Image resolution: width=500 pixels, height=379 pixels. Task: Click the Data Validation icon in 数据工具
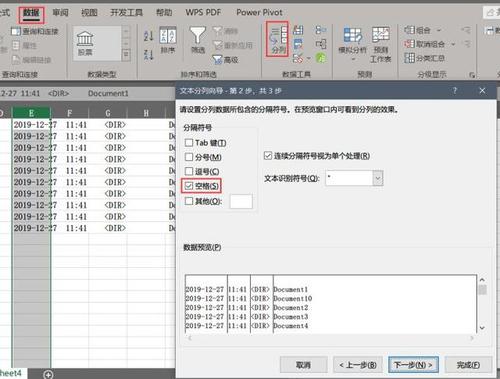[297, 58]
